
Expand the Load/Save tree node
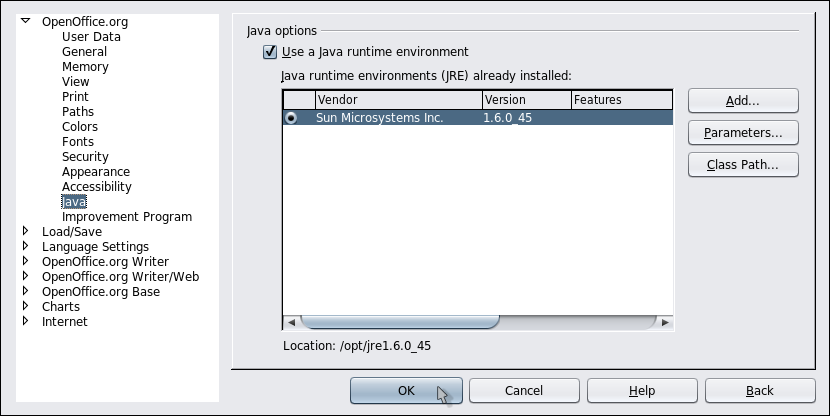(x=25, y=231)
